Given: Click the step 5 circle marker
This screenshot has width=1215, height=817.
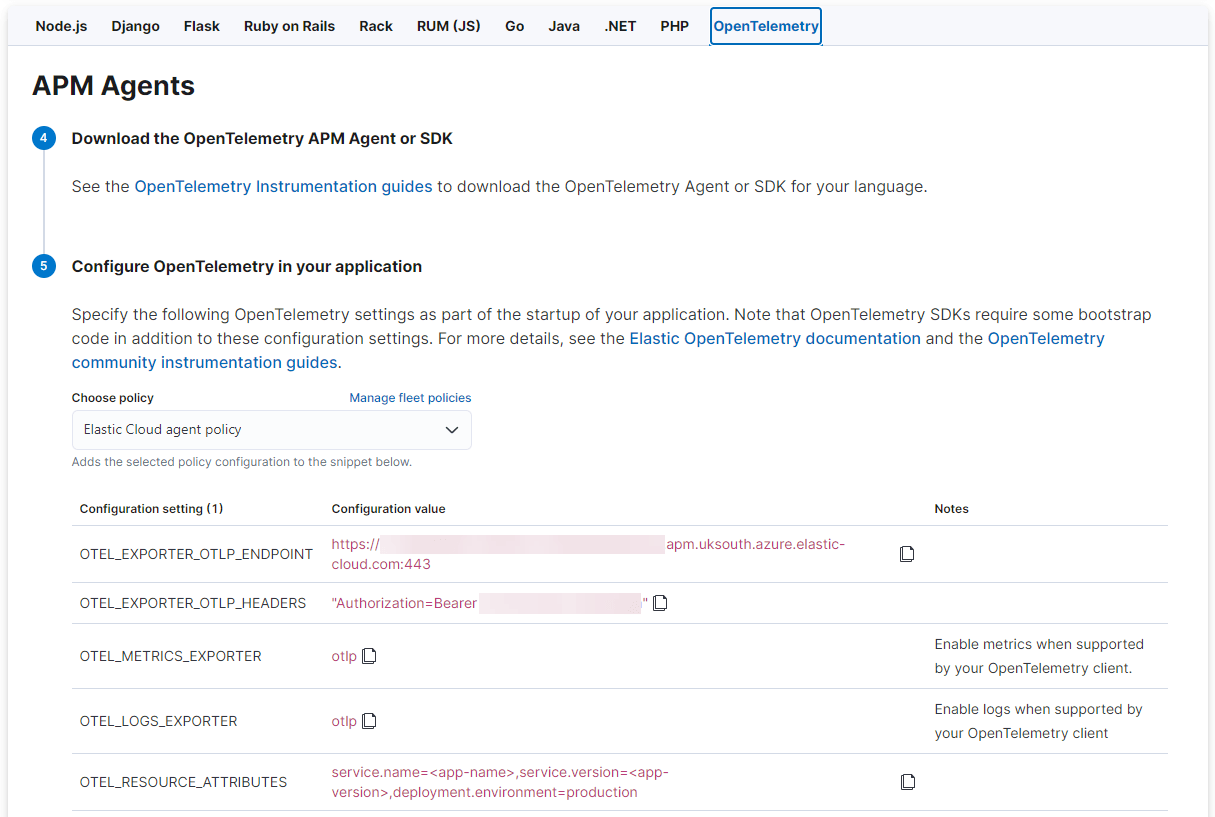Looking at the screenshot, I should [x=43, y=266].
